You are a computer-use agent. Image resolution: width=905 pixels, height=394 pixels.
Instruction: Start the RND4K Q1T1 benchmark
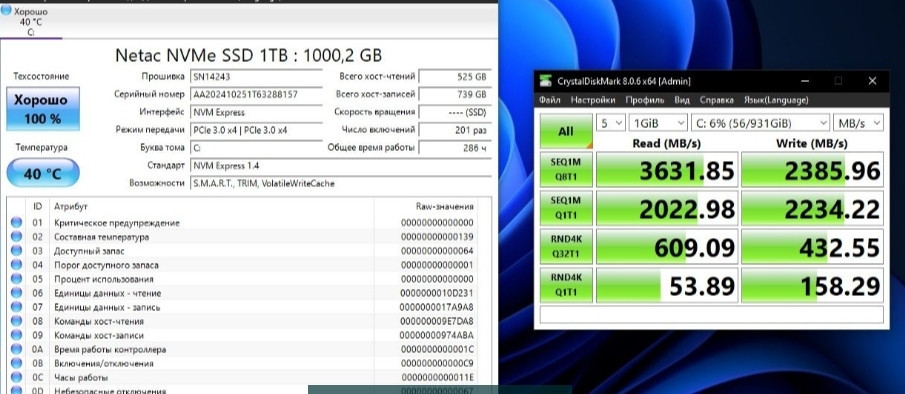(566, 284)
